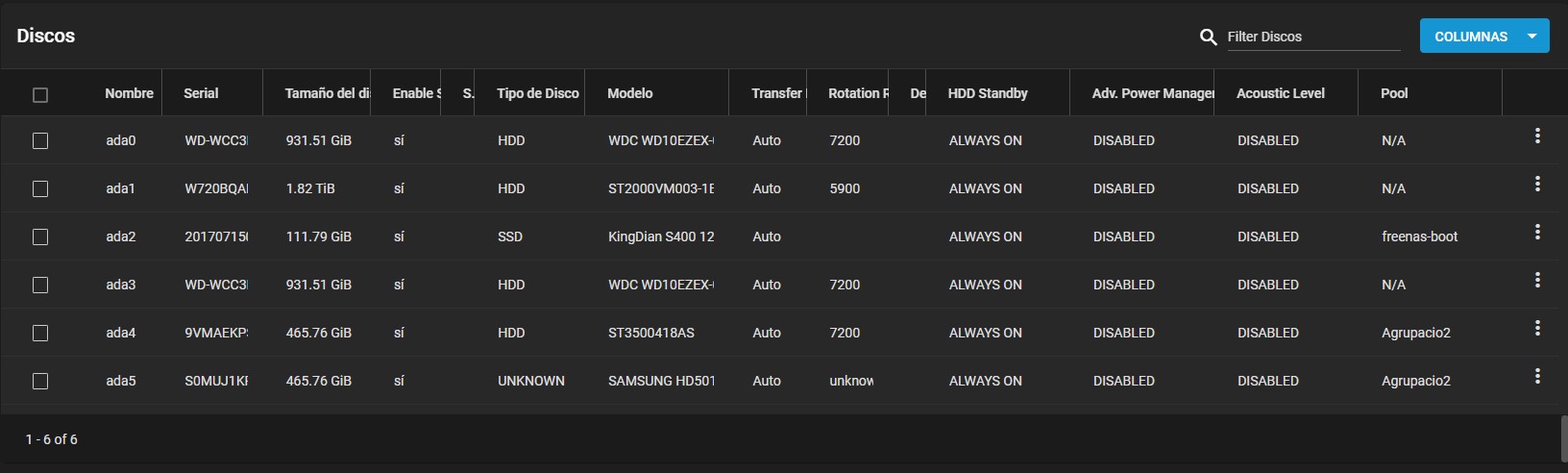The image size is (1568, 473).
Task: Sort by the Nombre column header
Action: click(129, 93)
